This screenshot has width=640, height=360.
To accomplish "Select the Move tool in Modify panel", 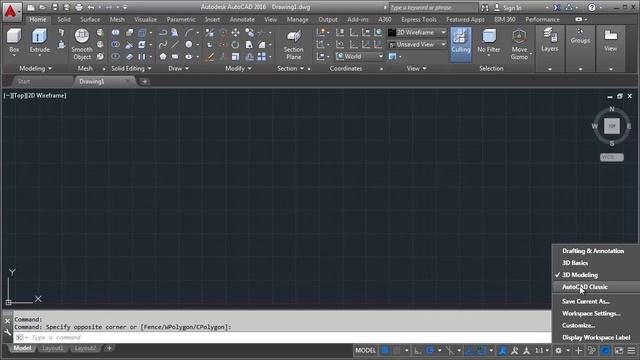I will (x=236, y=33).
